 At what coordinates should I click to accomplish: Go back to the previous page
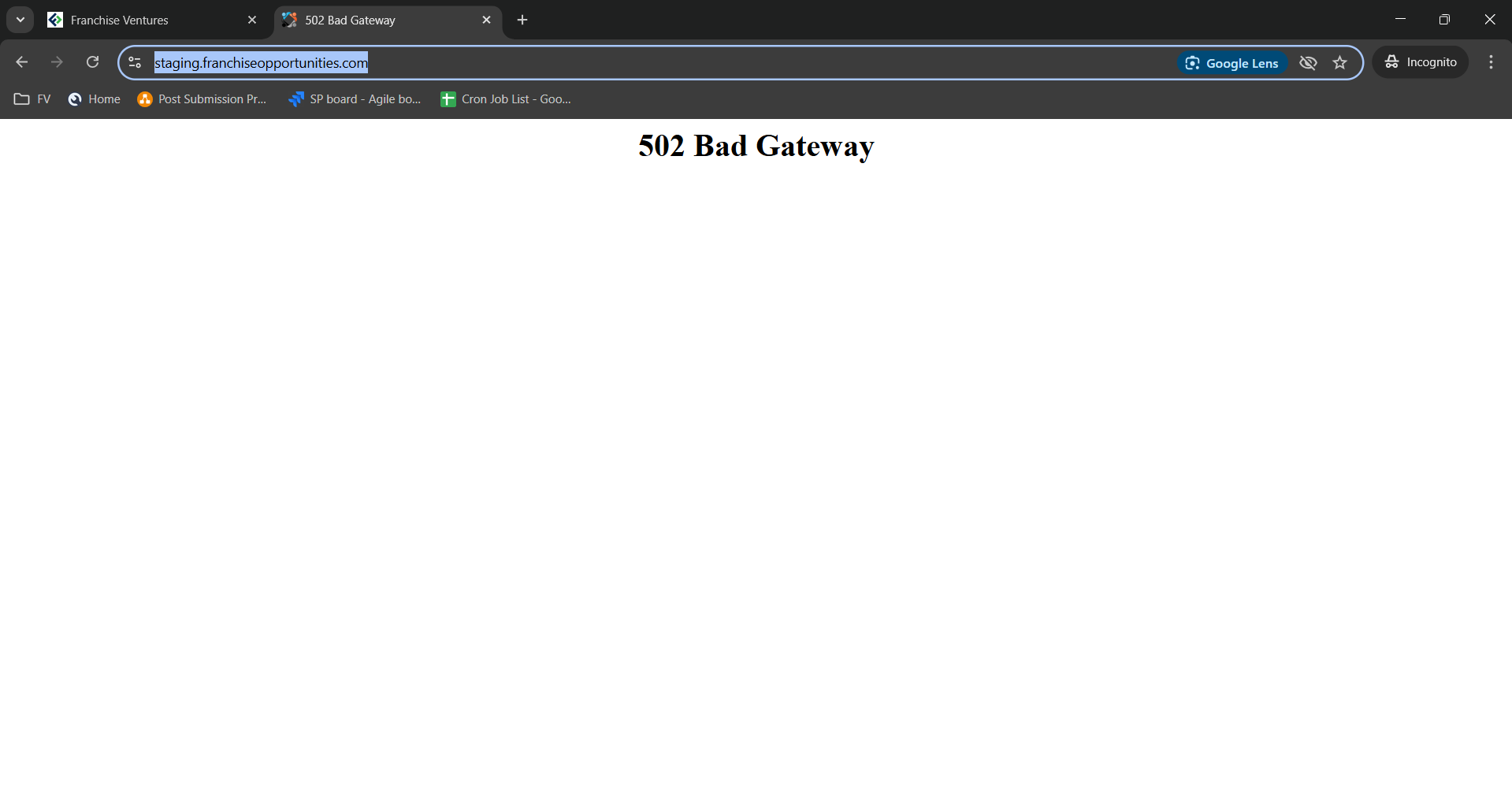[22, 62]
